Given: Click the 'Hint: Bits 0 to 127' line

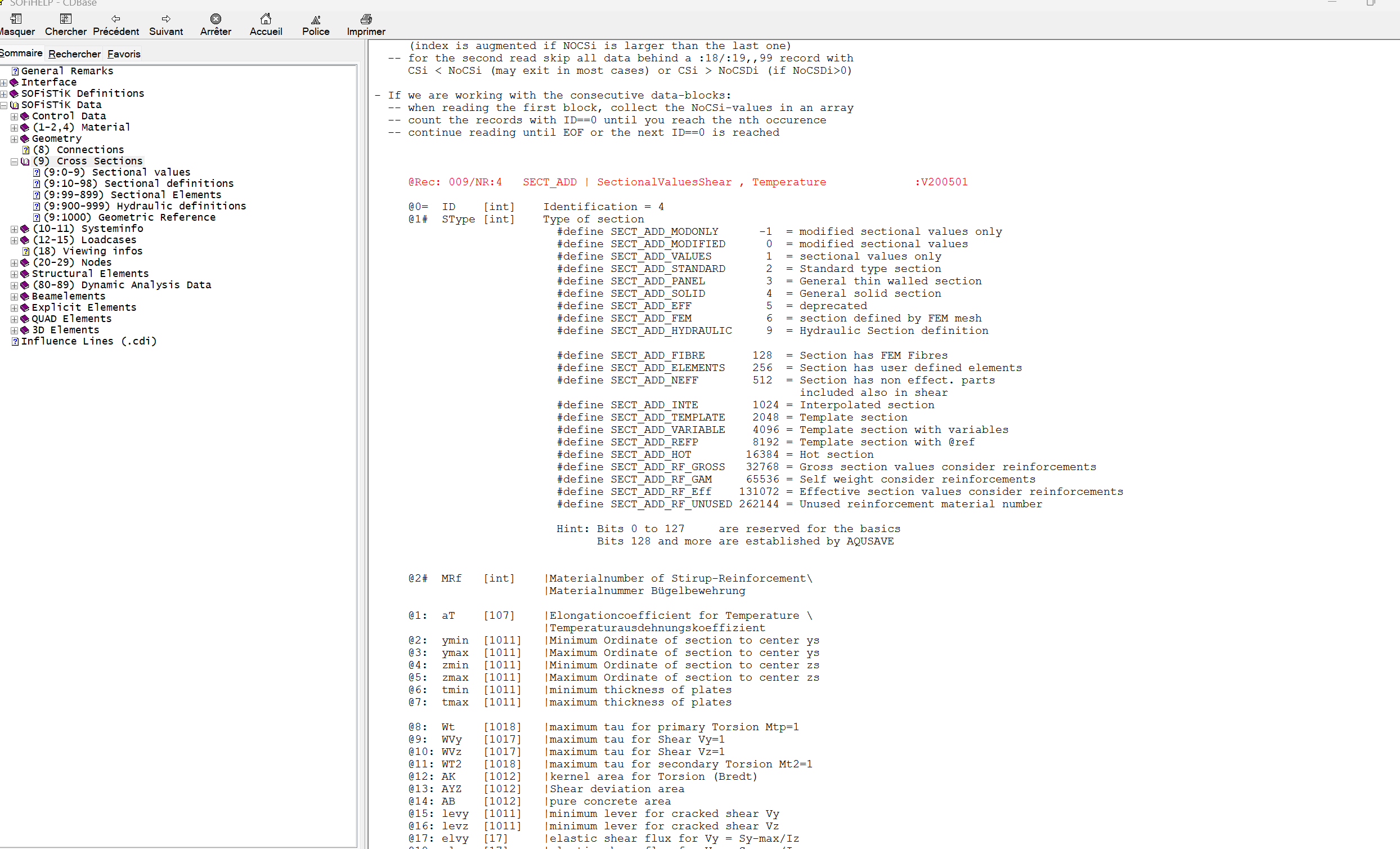Looking at the screenshot, I should (728, 529).
